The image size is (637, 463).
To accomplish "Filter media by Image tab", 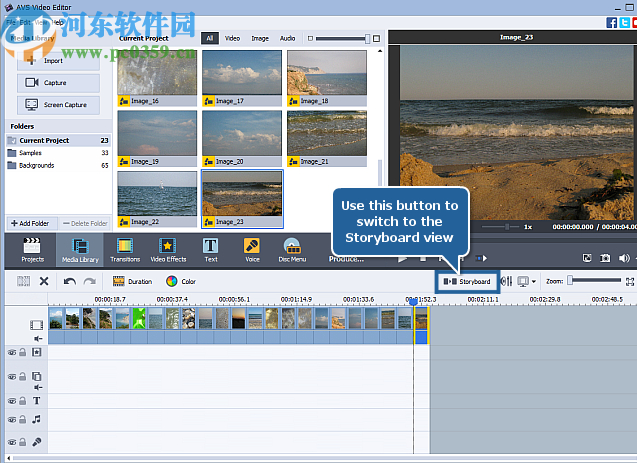I will (260, 38).
